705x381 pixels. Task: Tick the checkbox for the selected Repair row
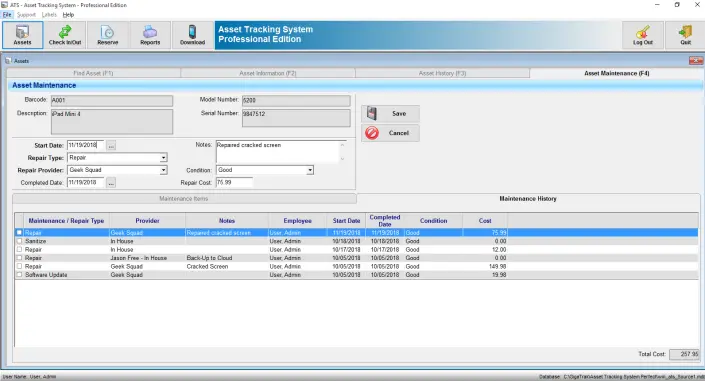tap(19, 233)
